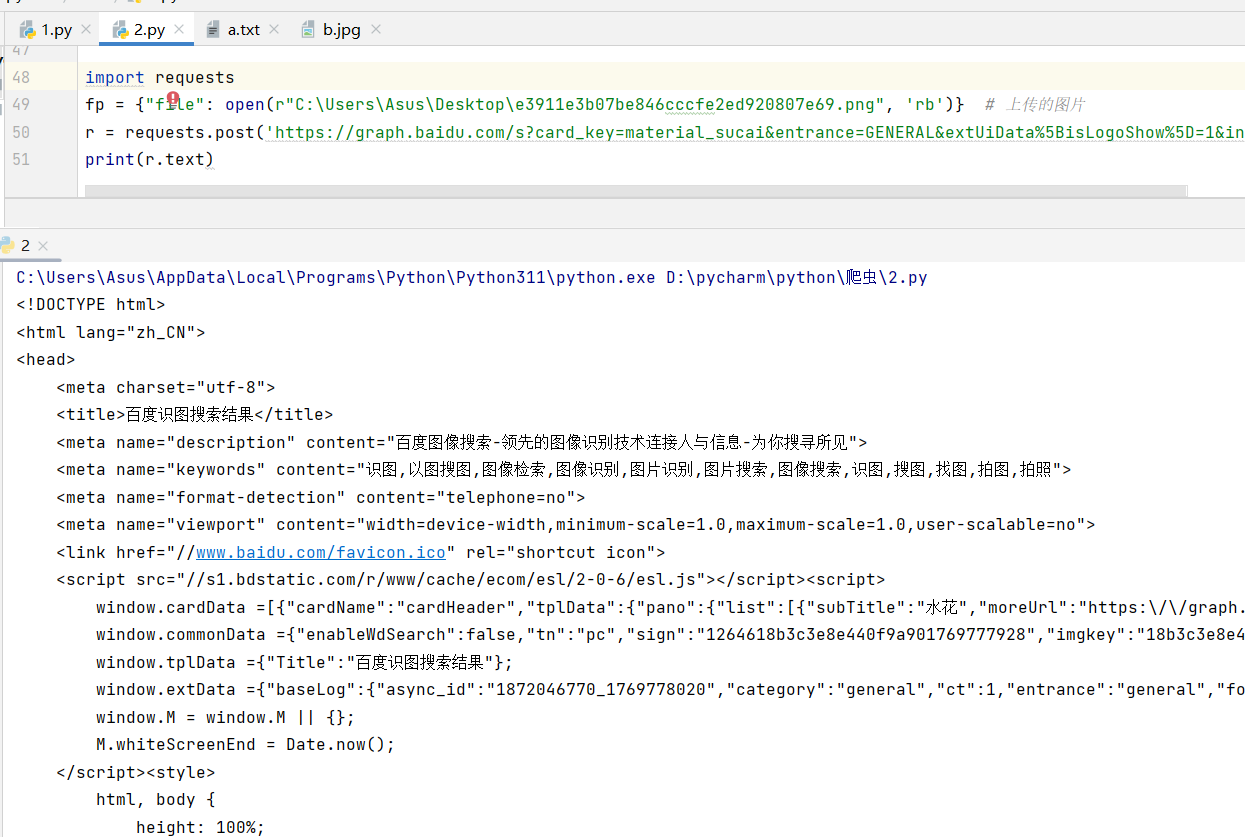
Task: Click the 'height: 100%;' output line
Action: tap(201, 827)
